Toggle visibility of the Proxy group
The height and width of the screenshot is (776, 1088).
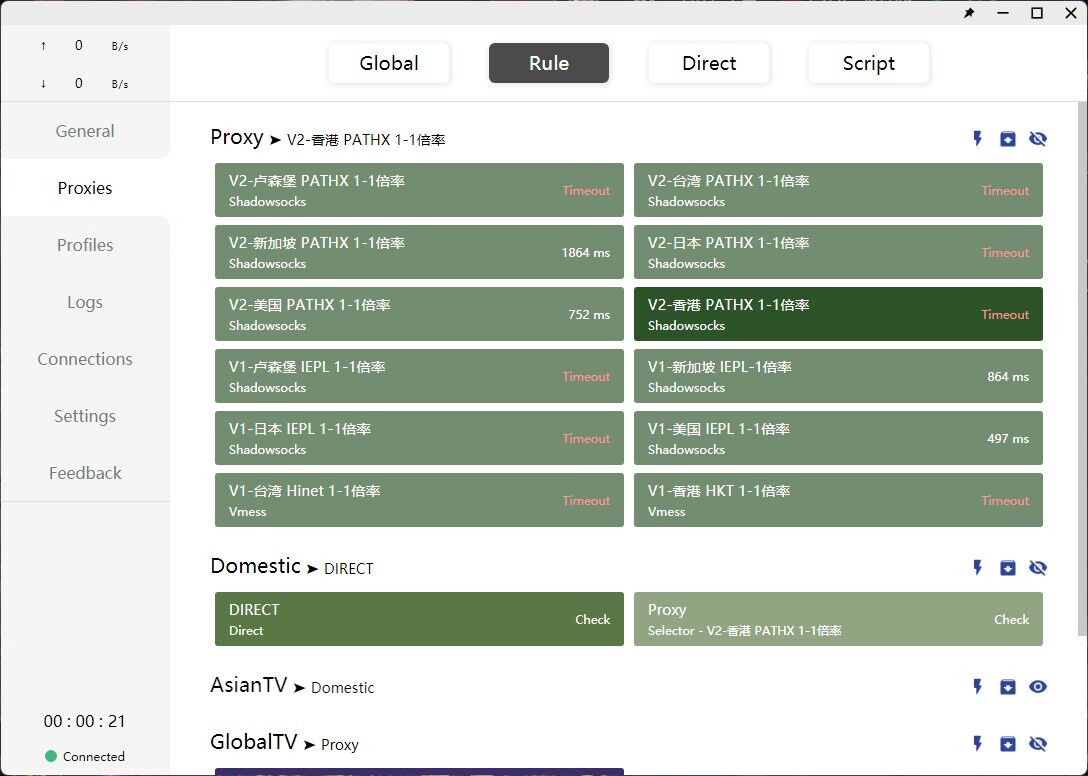[x=1038, y=139]
